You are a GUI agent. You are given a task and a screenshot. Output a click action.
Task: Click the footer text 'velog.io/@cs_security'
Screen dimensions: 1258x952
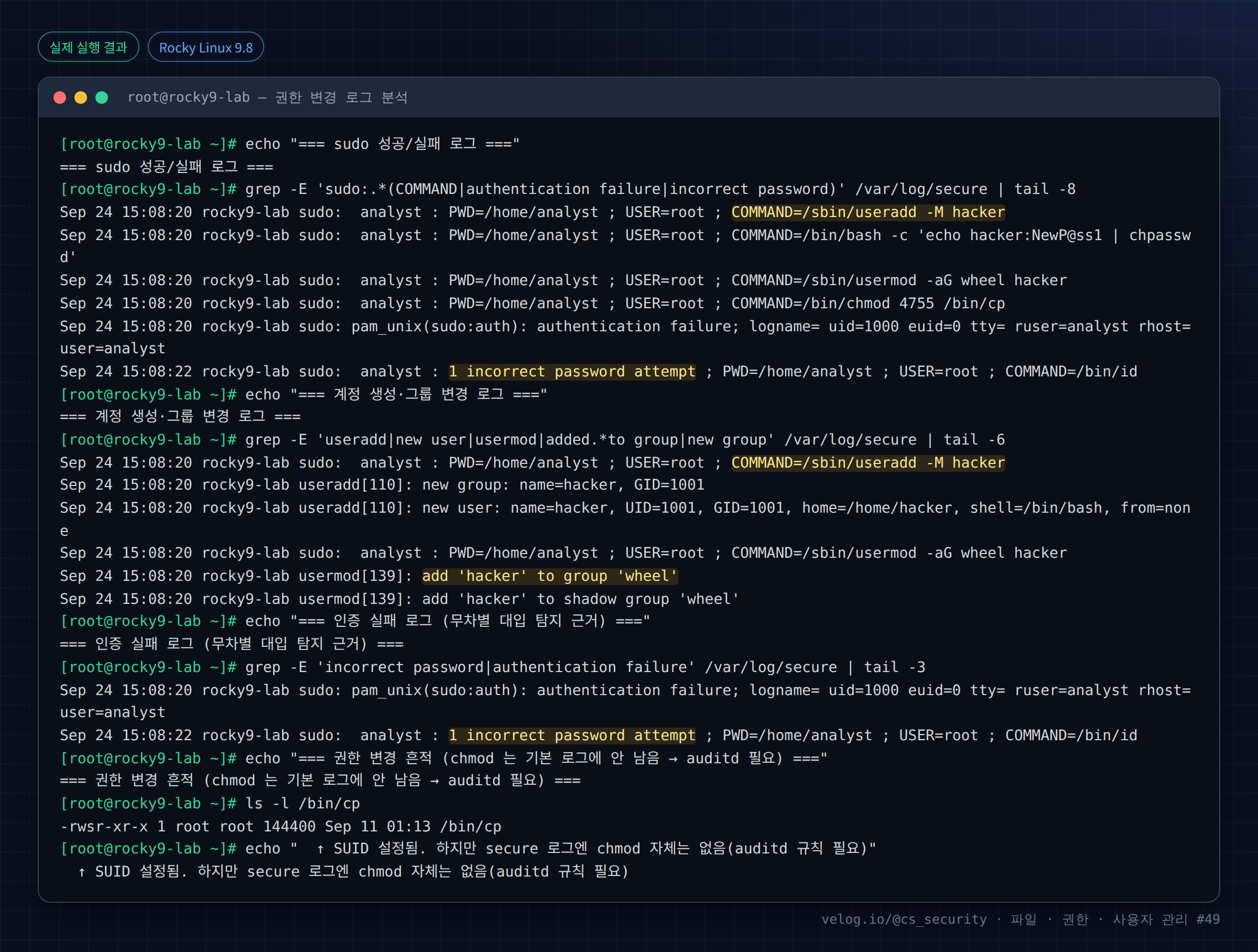(x=904, y=919)
